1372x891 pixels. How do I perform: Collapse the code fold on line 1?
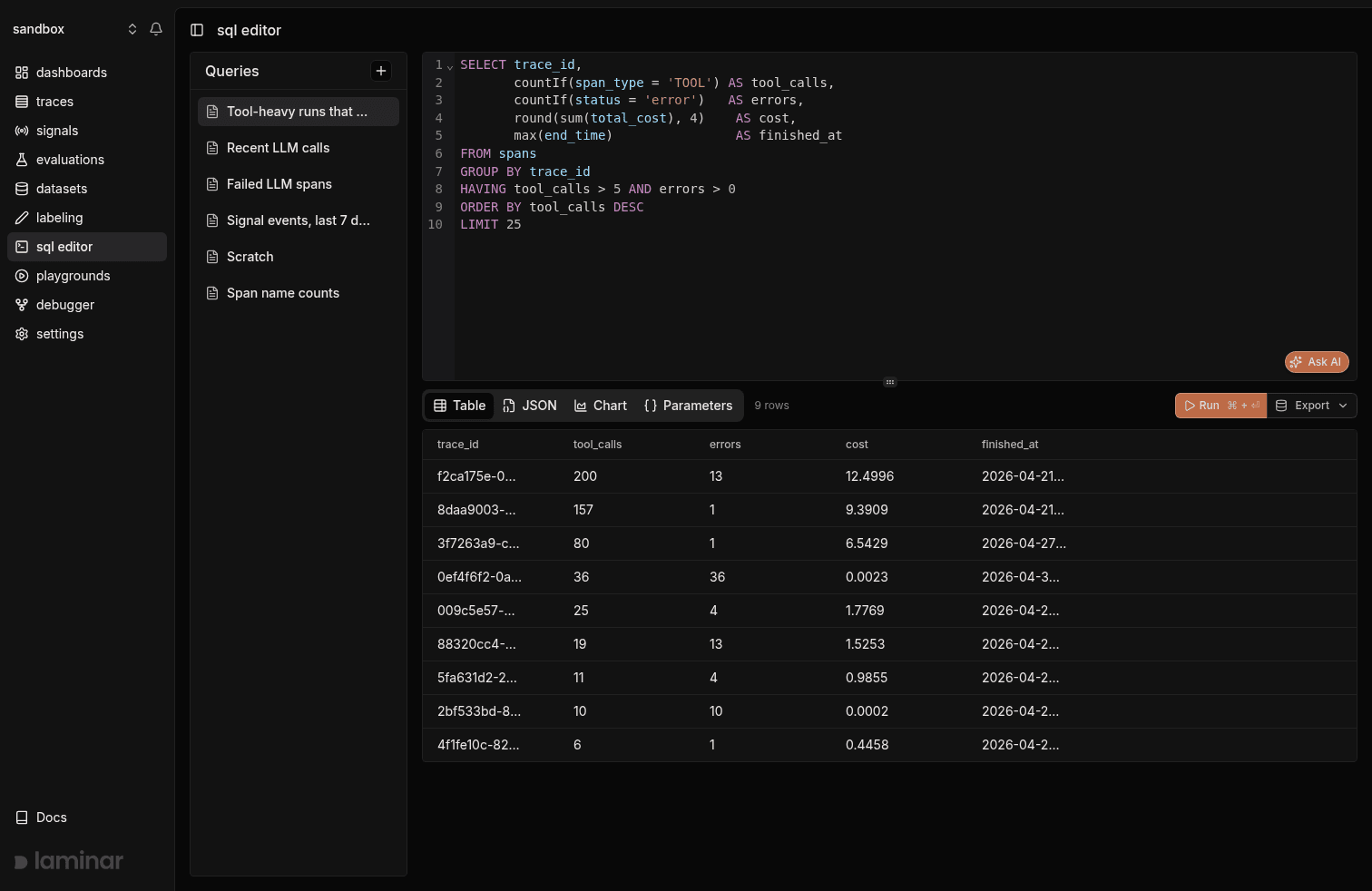(x=450, y=66)
